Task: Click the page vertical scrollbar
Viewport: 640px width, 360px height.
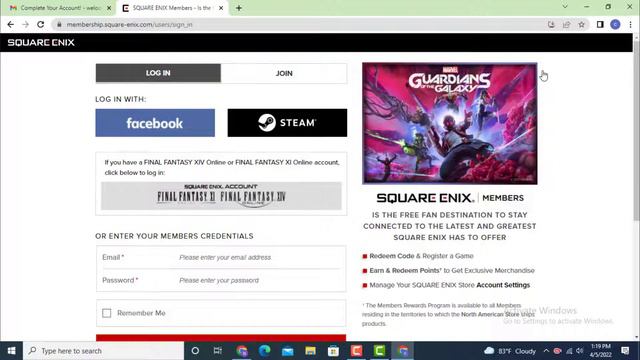Action: click(636, 131)
